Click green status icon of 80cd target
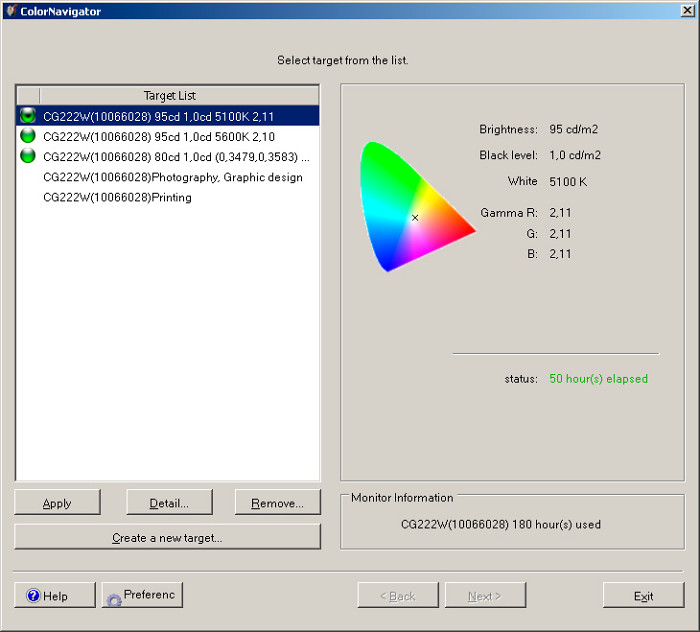Image resolution: width=700 pixels, height=632 pixels. click(x=28, y=157)
